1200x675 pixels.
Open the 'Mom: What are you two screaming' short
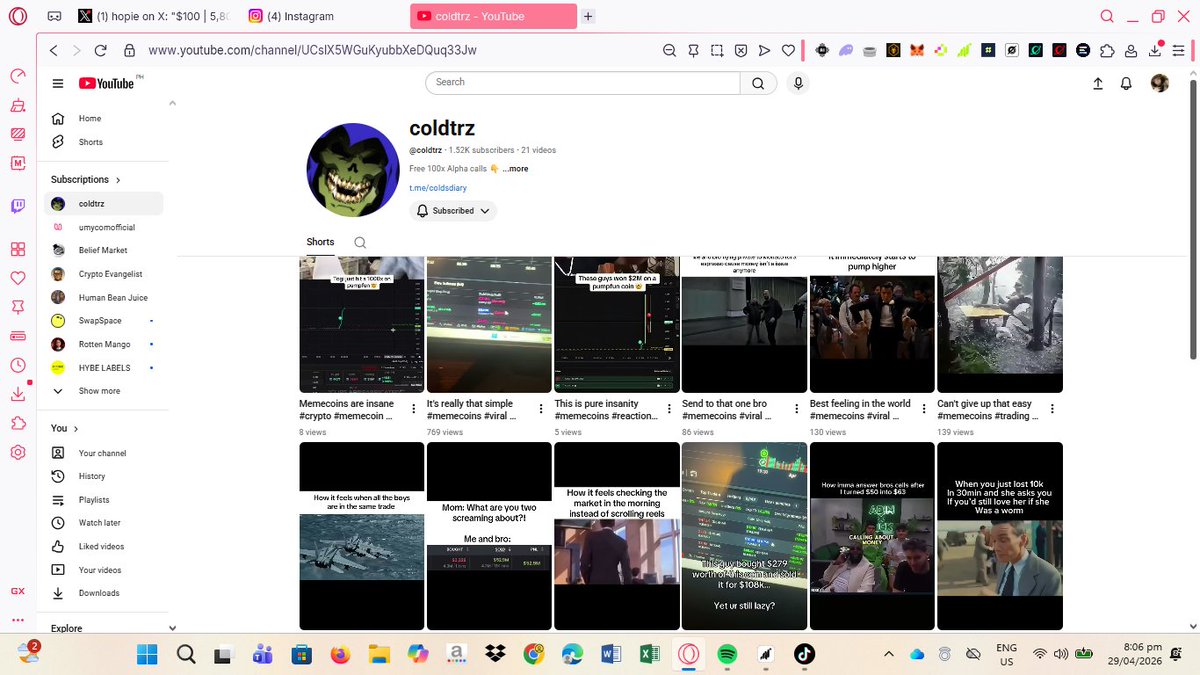tap(489, 536)
